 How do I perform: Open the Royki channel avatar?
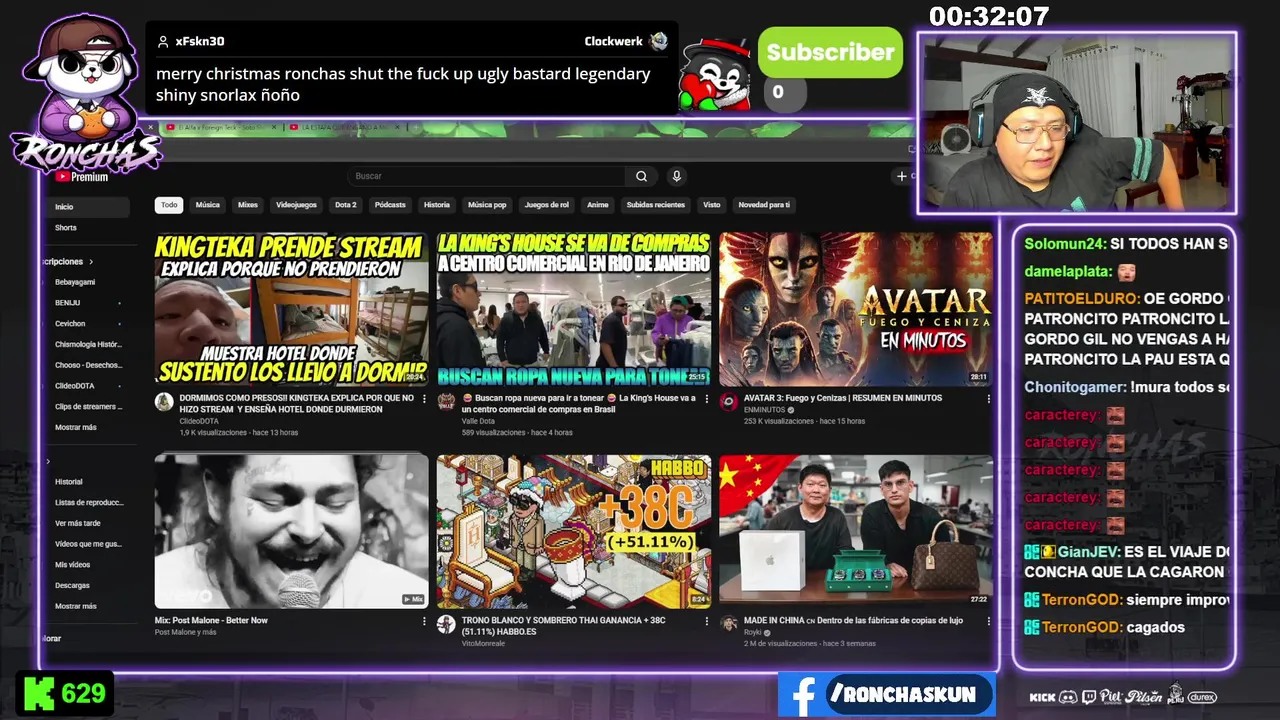(728, 624)
